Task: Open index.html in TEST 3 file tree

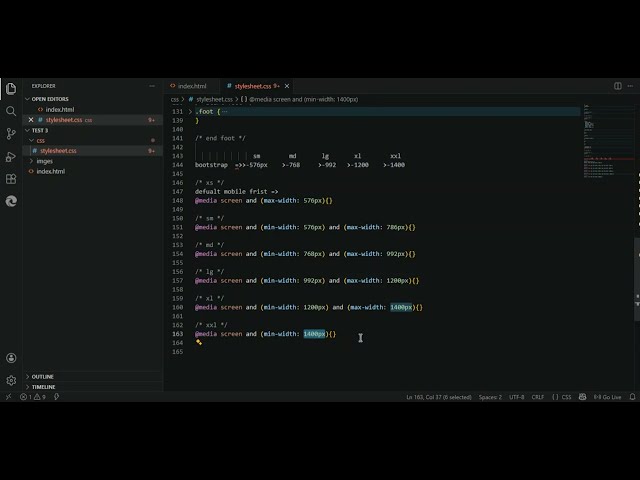Action: pos(51,171)
